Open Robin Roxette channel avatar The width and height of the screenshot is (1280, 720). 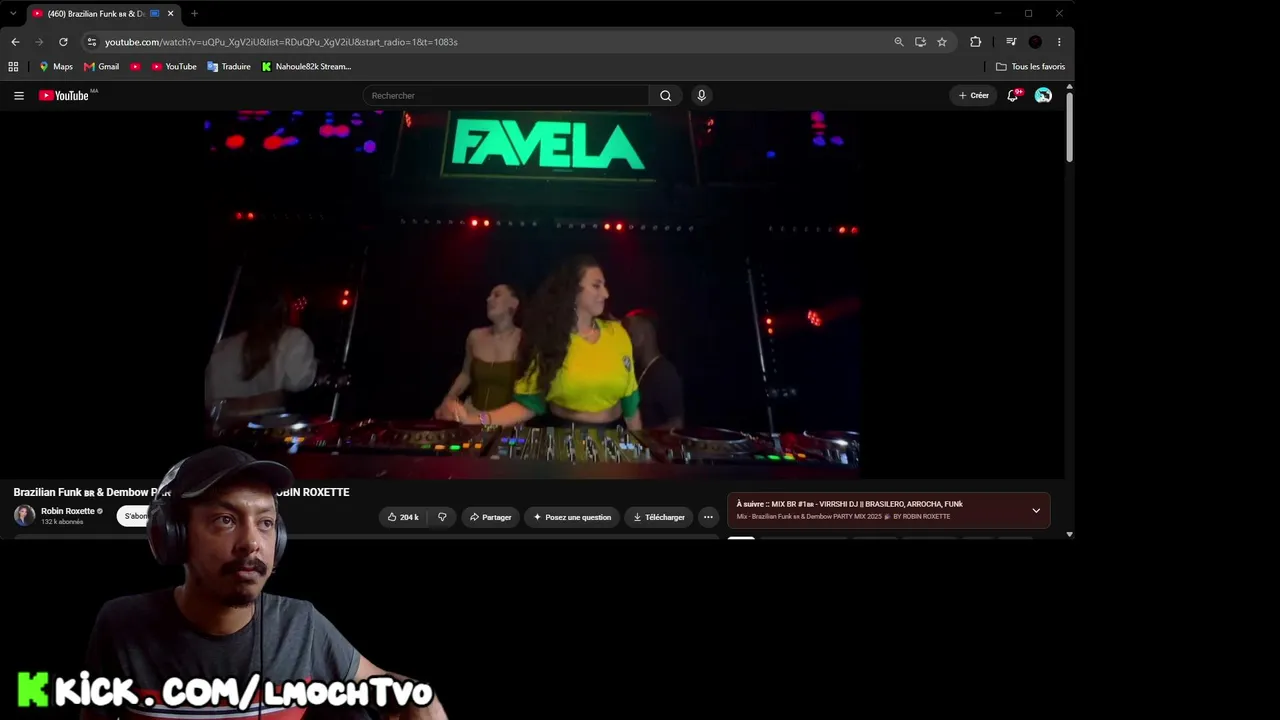(x=24, y=516)
